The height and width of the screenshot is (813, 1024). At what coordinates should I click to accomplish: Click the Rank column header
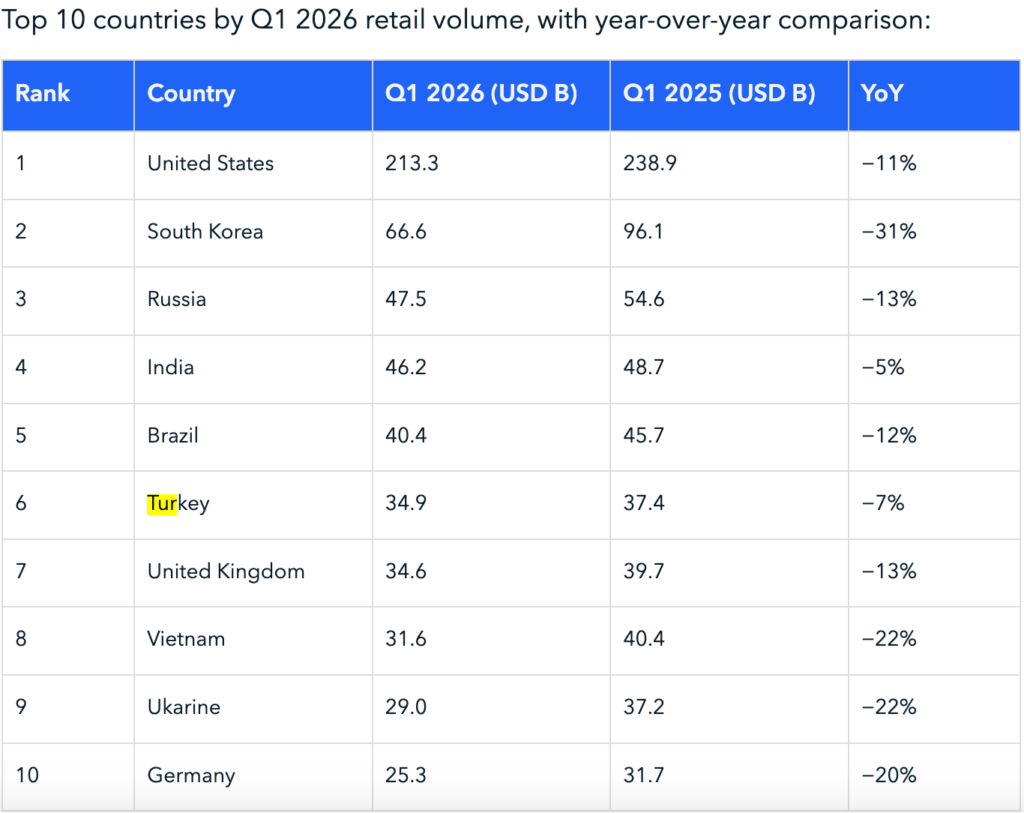[x=68, y=95]
